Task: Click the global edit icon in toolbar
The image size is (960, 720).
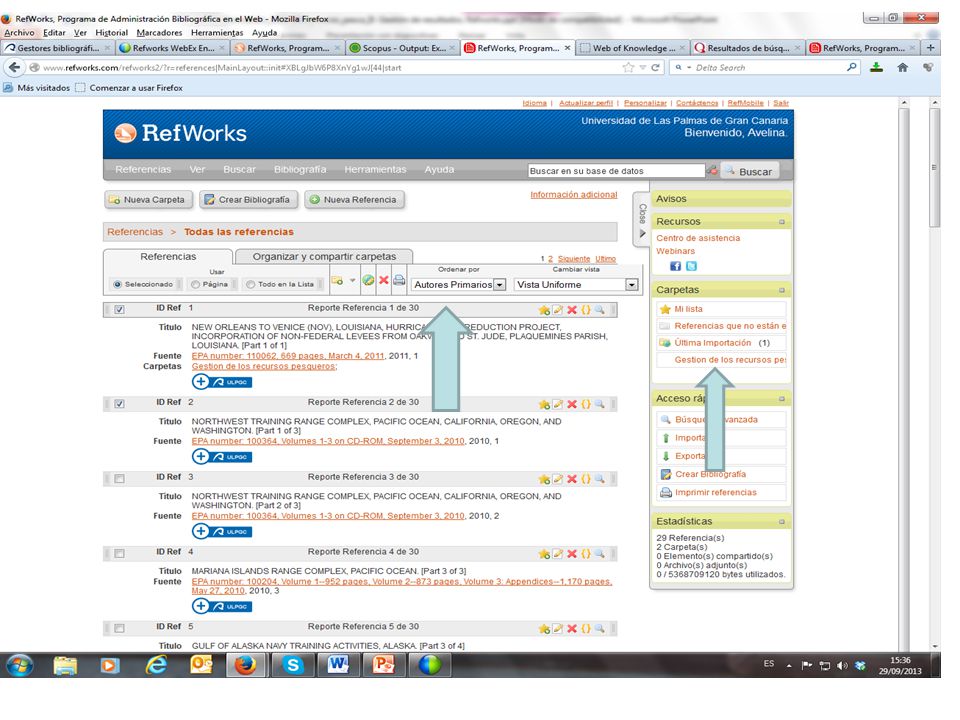Action: pyautogui.click(x=368, y=280)
